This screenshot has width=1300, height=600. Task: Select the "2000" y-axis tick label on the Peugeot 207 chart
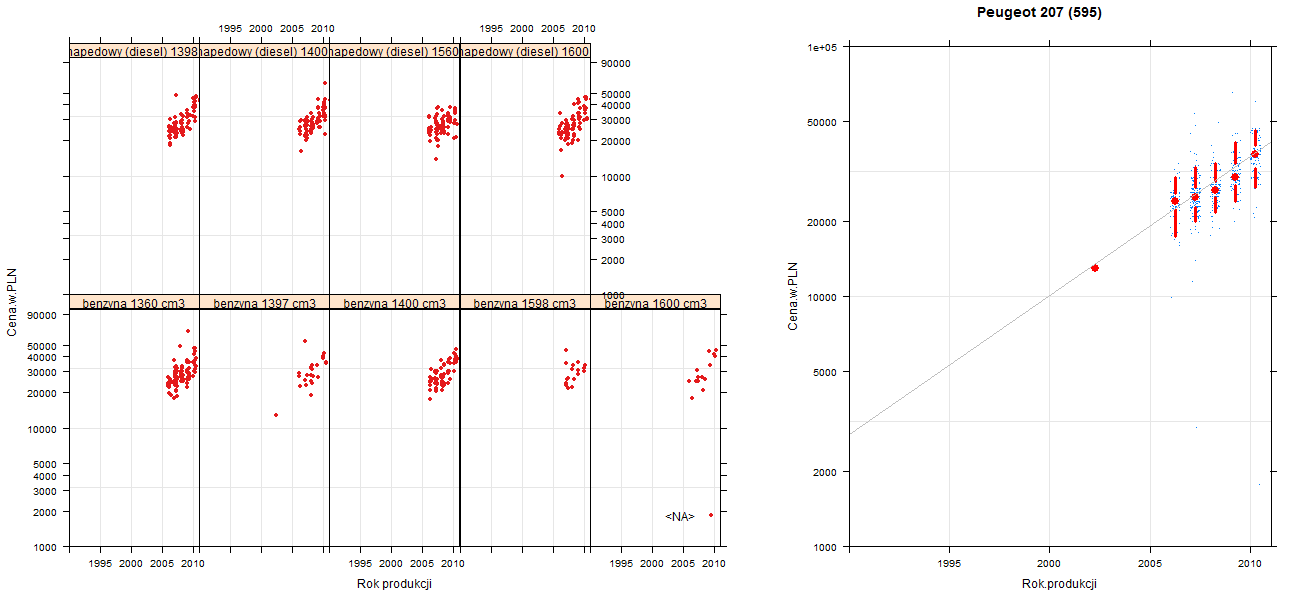coord(827,471)
